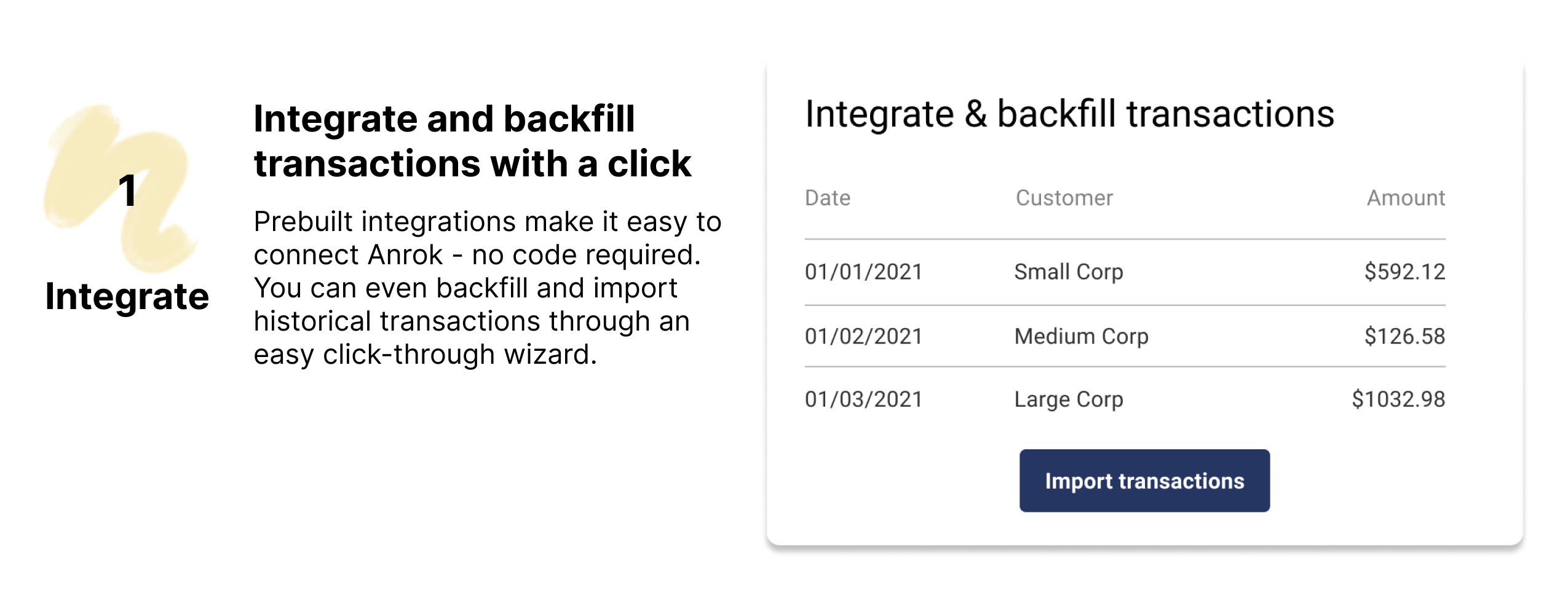
Task: Select the 01/03/2021 date cell
Action: tap(863, 399)
